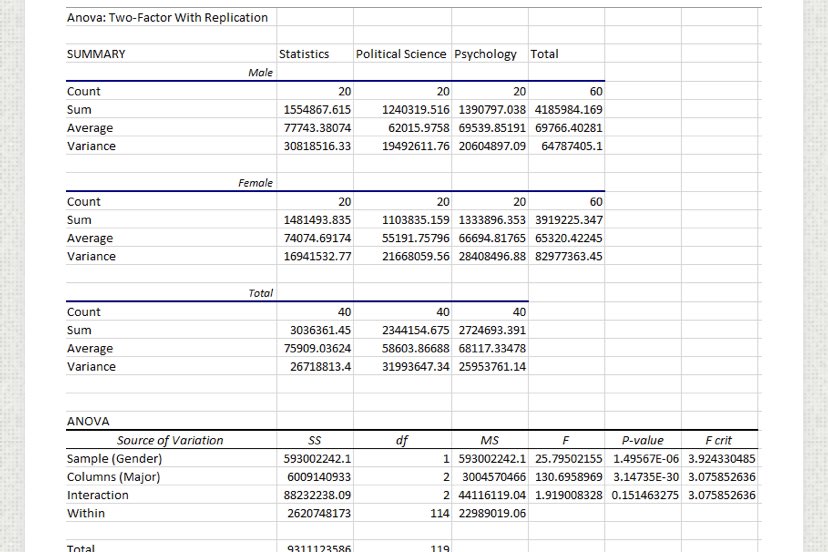This screenshot has width=828, height=552.
Task: Click cell value 20604897.09
Action: (492, 146)
